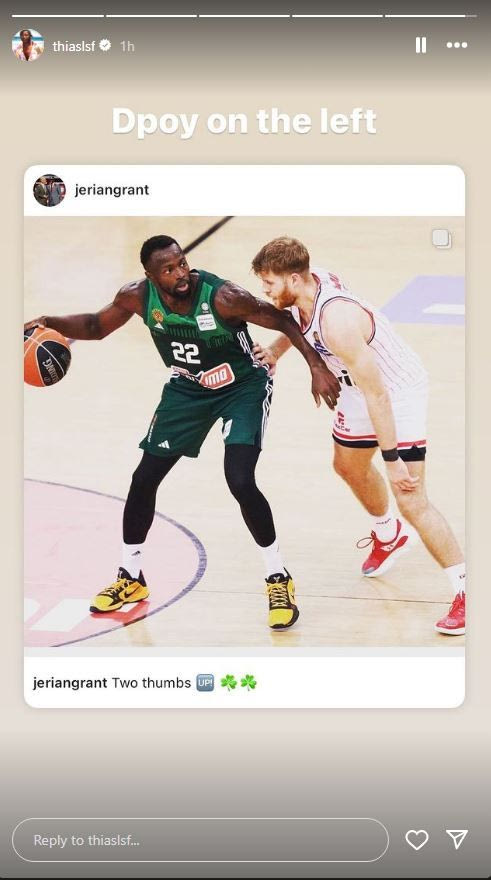This screenshot has height=880, width=491.
Task: Tap the 'Dpoy on the left' text overlay
Action: [x=244, y=122]
